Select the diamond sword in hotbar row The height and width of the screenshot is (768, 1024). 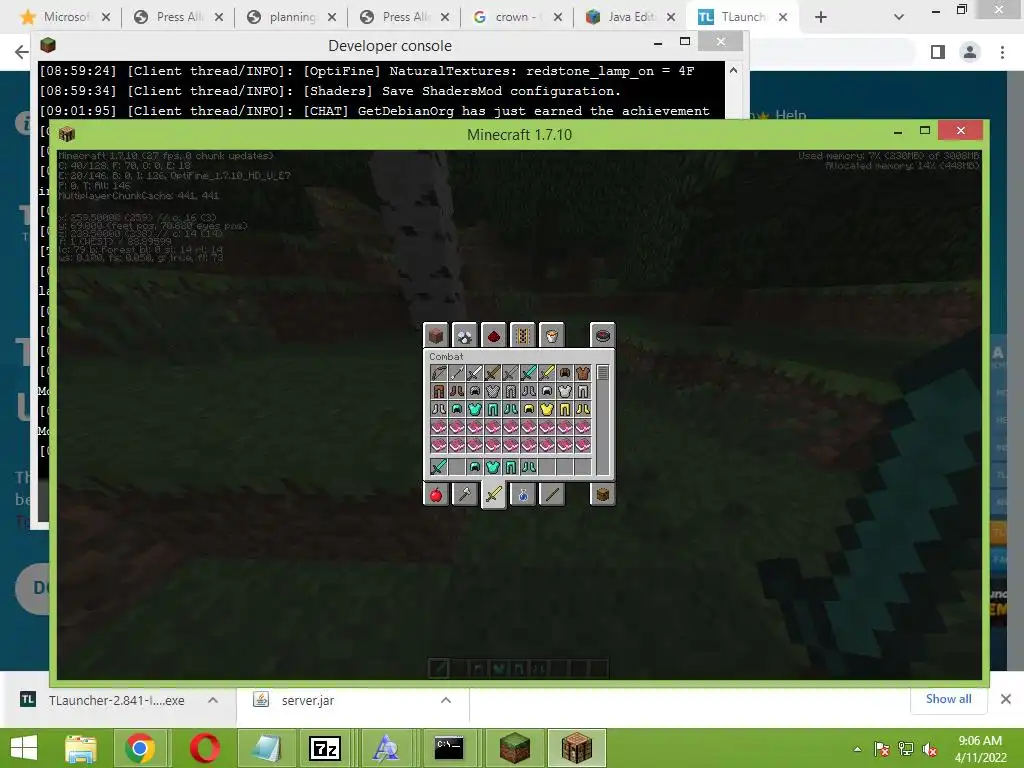point(439,467)
